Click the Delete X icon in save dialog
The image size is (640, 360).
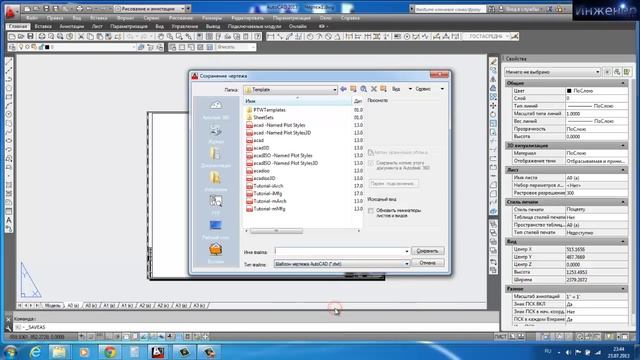(373, 89)
